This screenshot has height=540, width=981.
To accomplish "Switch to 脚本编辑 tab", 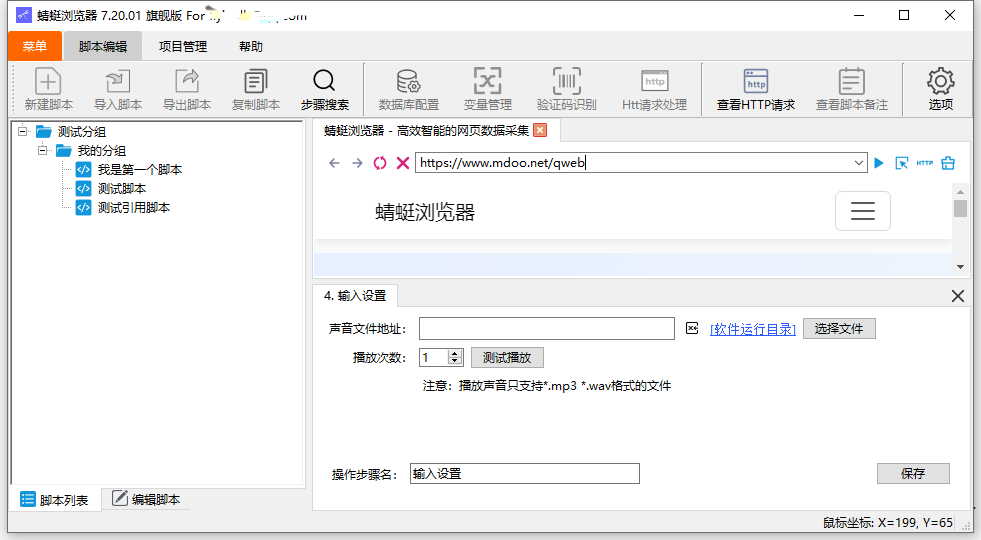I will [103, 46].
